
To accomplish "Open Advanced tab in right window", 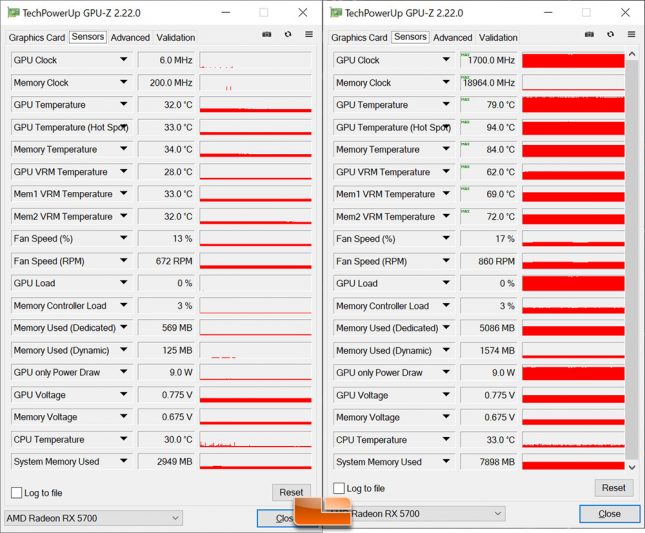I will [452, 37].
